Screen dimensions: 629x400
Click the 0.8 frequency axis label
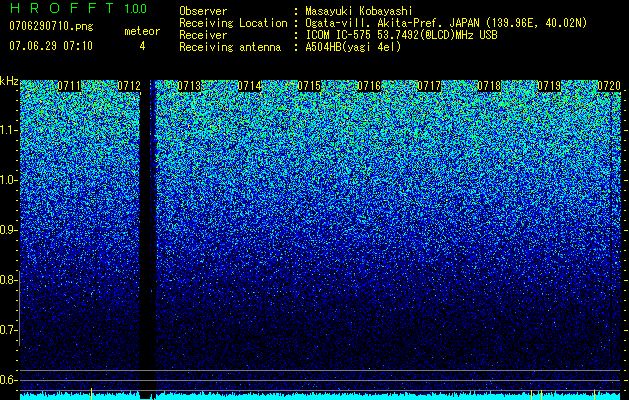tap(8, 280)
